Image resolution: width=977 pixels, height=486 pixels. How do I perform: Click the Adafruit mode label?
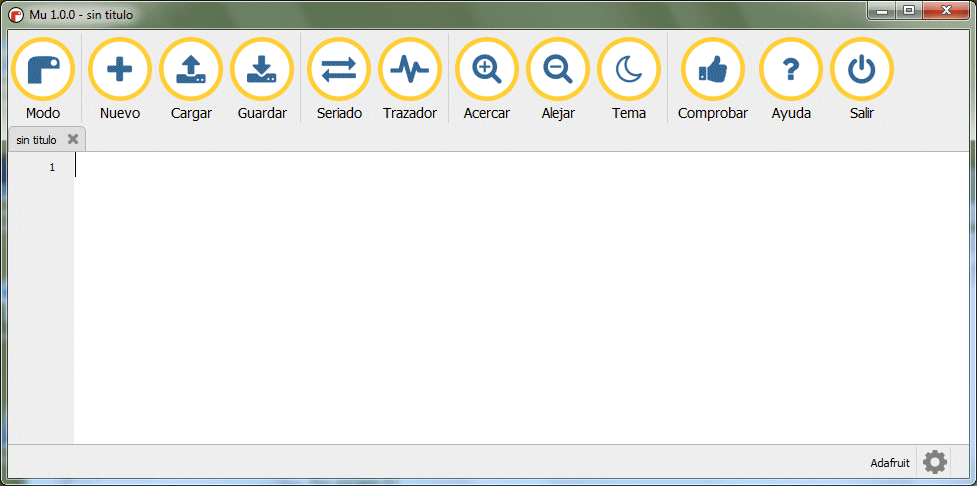pos(890,463)
